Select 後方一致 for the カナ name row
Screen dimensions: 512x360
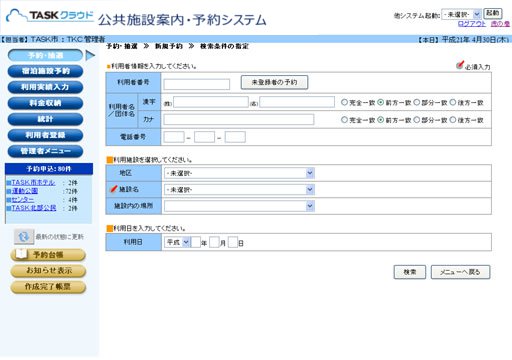pos(453,120)
